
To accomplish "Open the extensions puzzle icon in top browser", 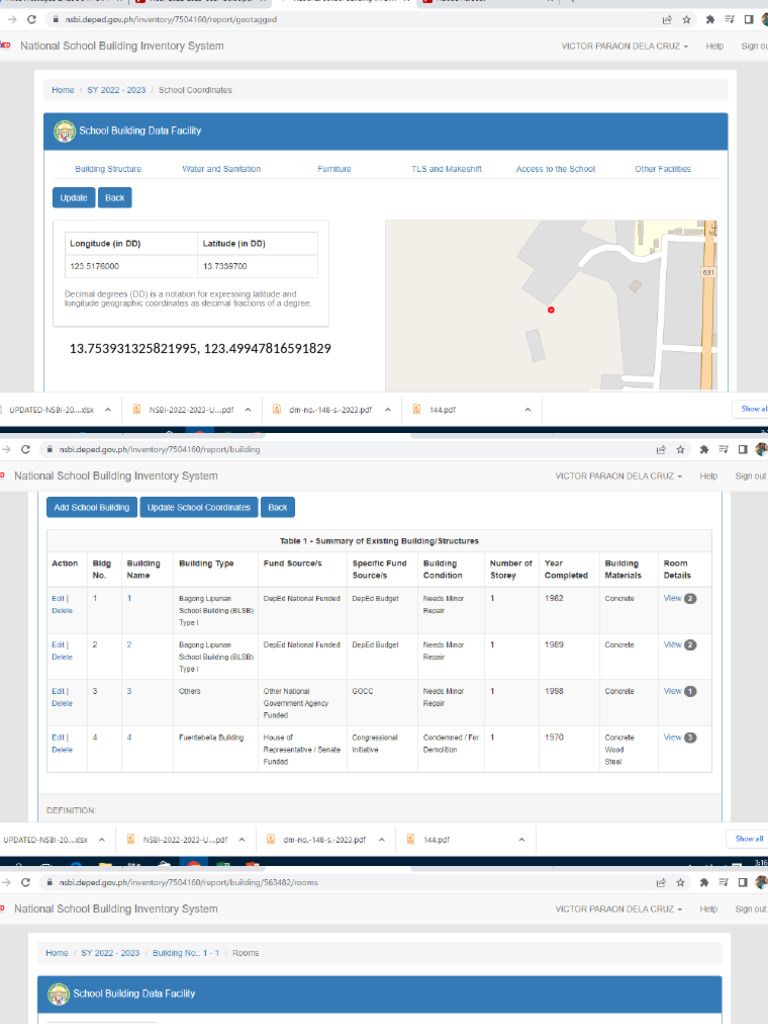I will click(710, 20).
